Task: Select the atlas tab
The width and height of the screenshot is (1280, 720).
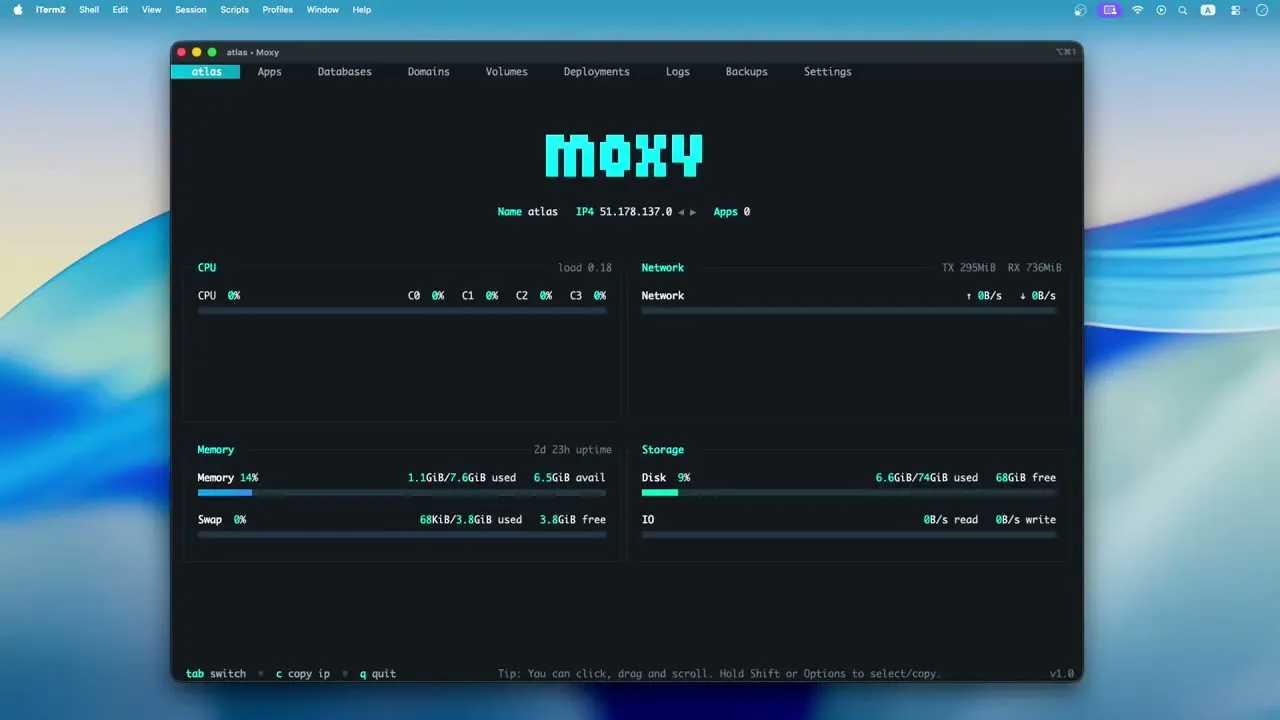Action: coord(206,72)
